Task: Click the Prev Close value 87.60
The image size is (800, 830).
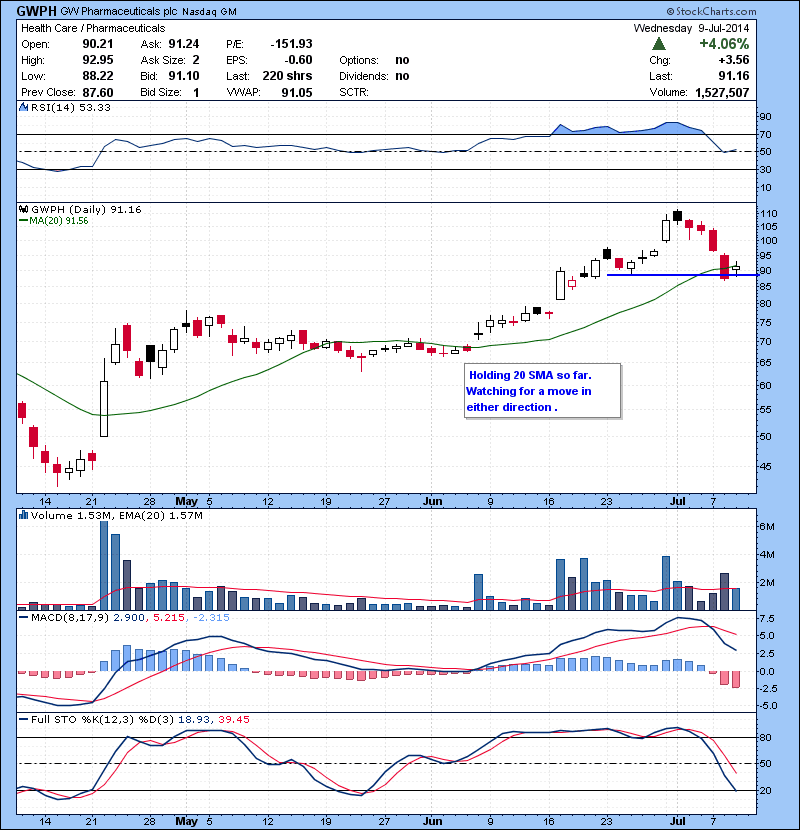Action: click(x=98, y=93)
